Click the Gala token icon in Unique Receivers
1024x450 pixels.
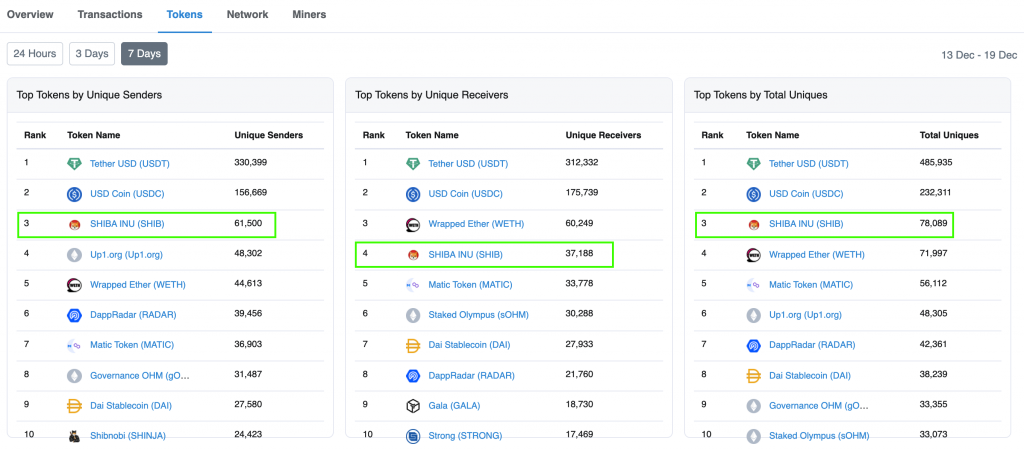413,405
